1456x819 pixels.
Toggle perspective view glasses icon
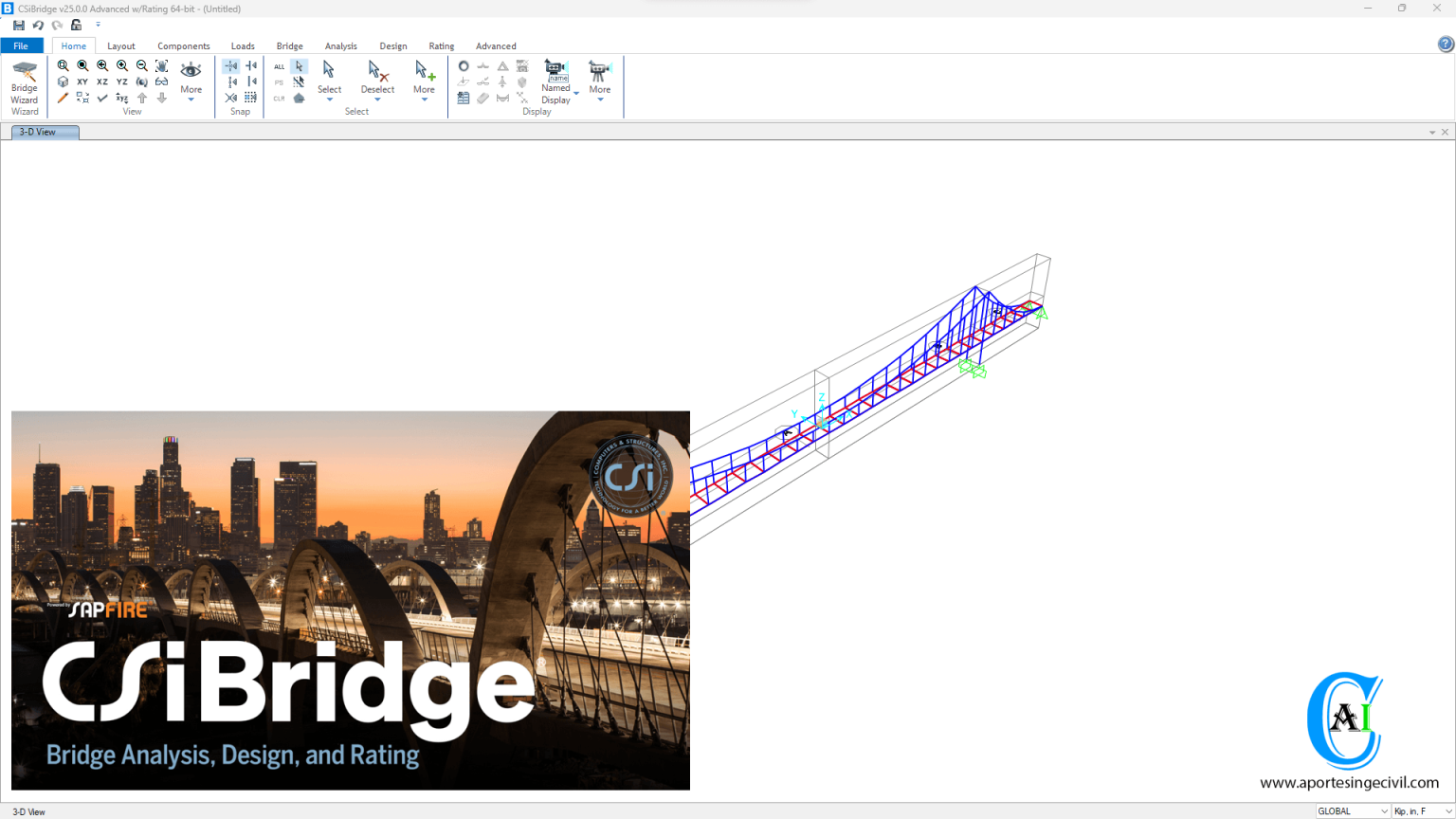(x=162, y=82)
